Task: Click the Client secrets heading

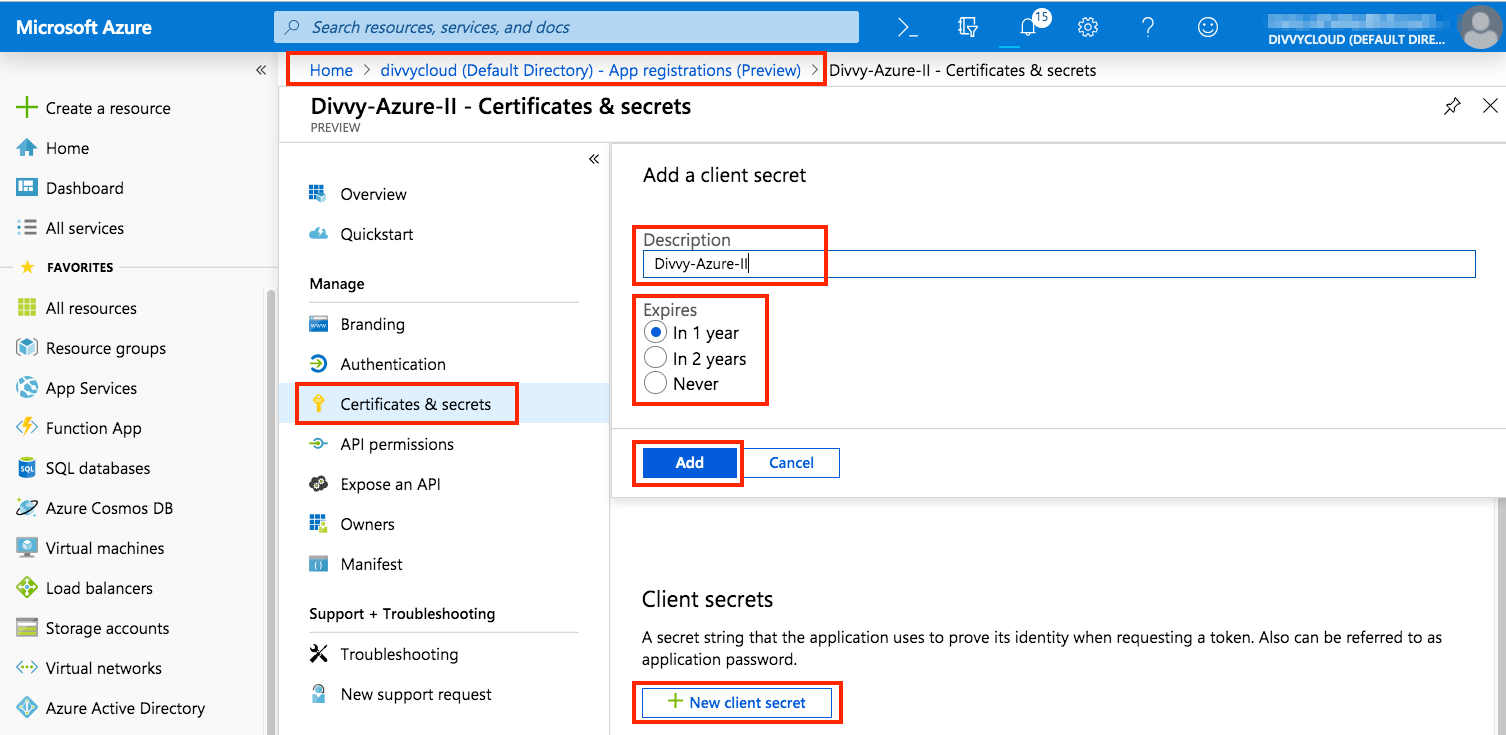Action: point(707,599)
